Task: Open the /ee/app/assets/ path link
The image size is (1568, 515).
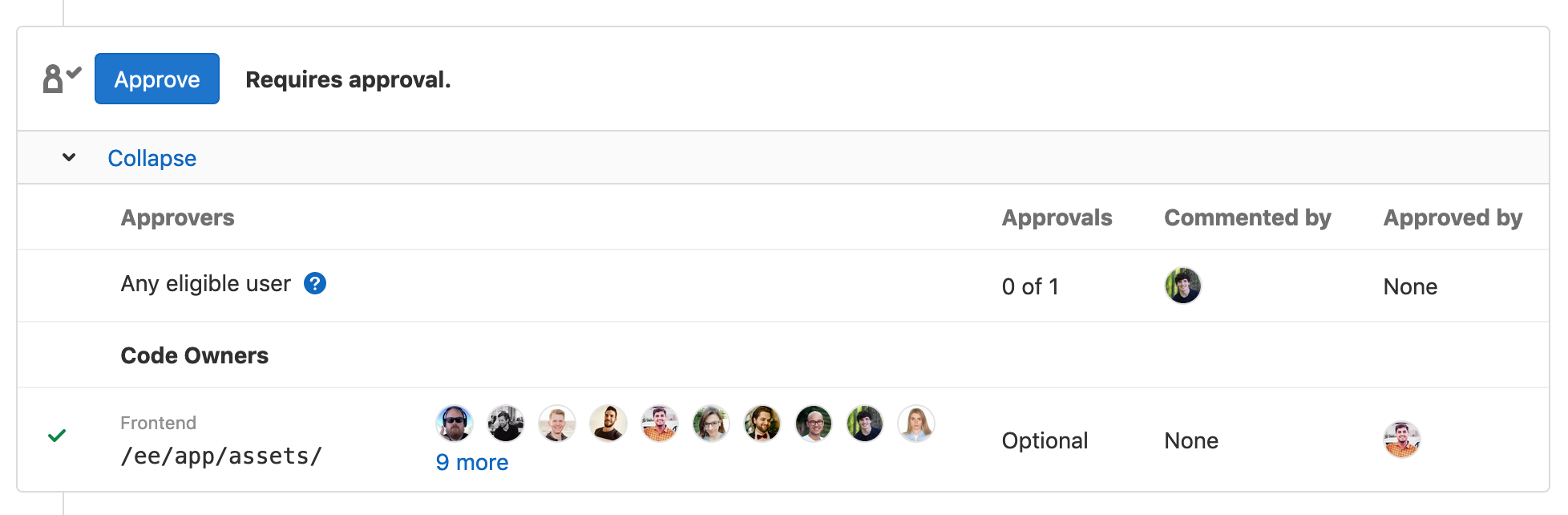Action: [x=221, y=456]
